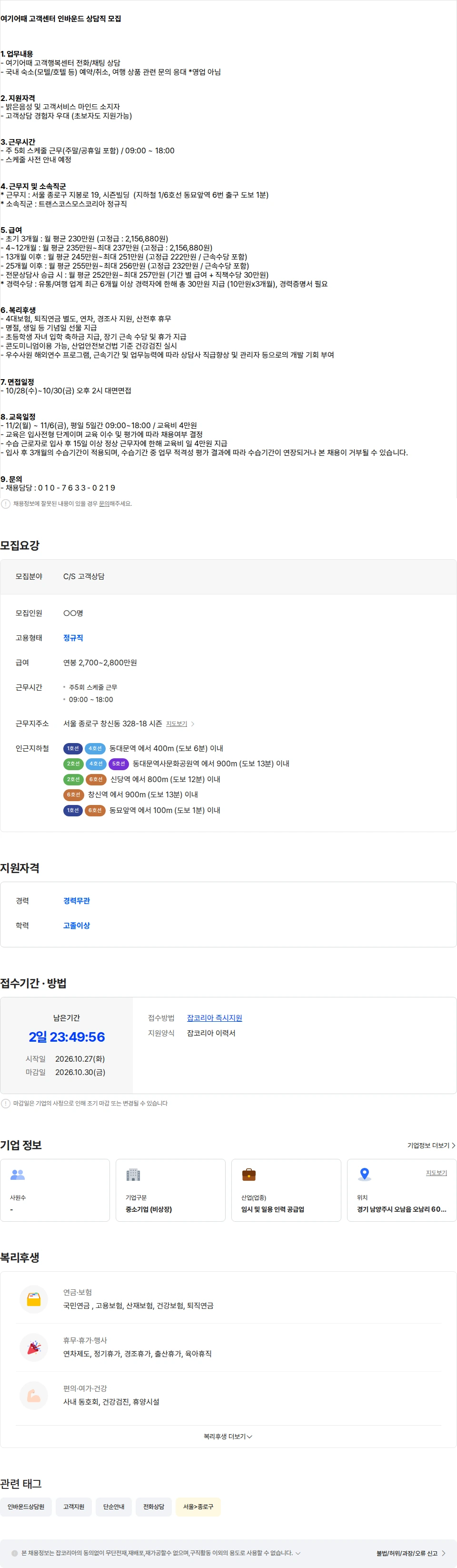Select the 인바운드상담원 tag
The image size is (457, 1568).
(26, 1507)
